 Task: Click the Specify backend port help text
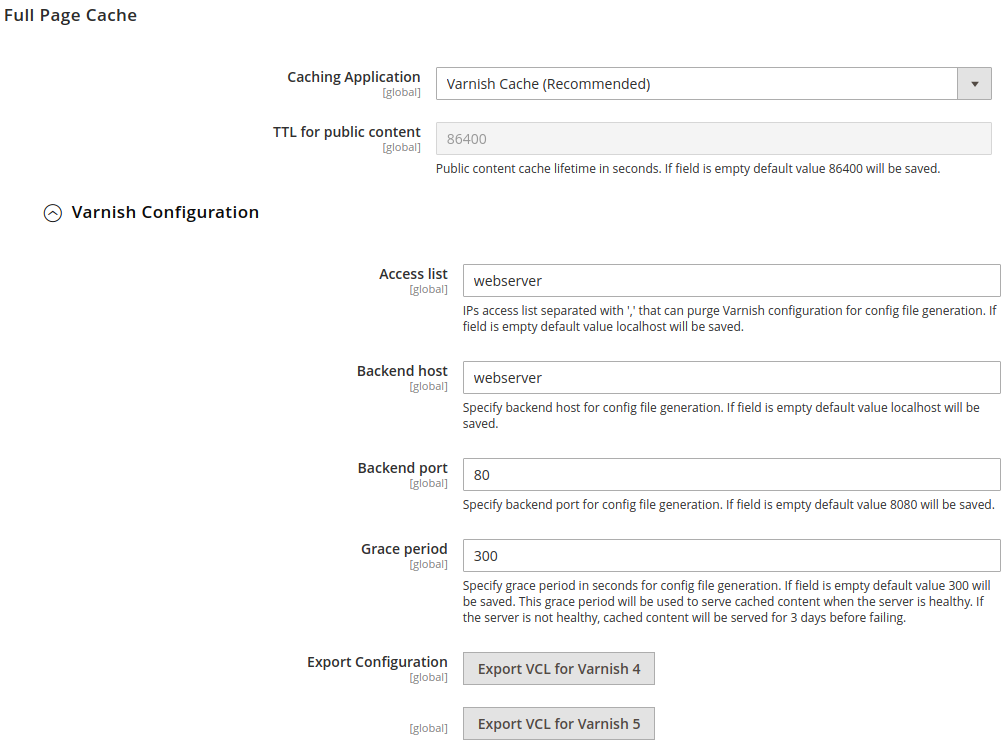click(x=729, y=505)
